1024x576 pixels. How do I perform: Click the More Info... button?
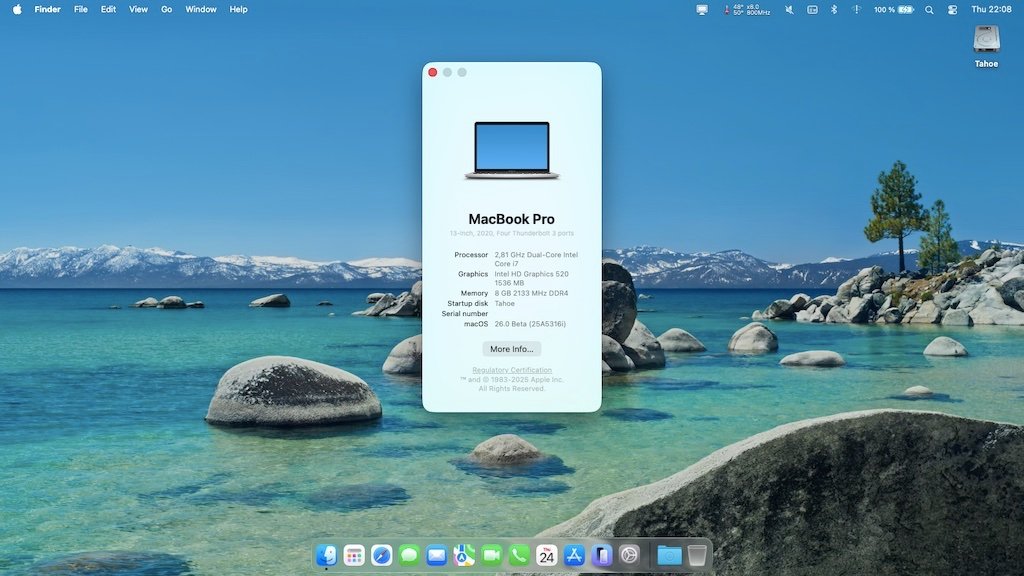coord(511,349)
